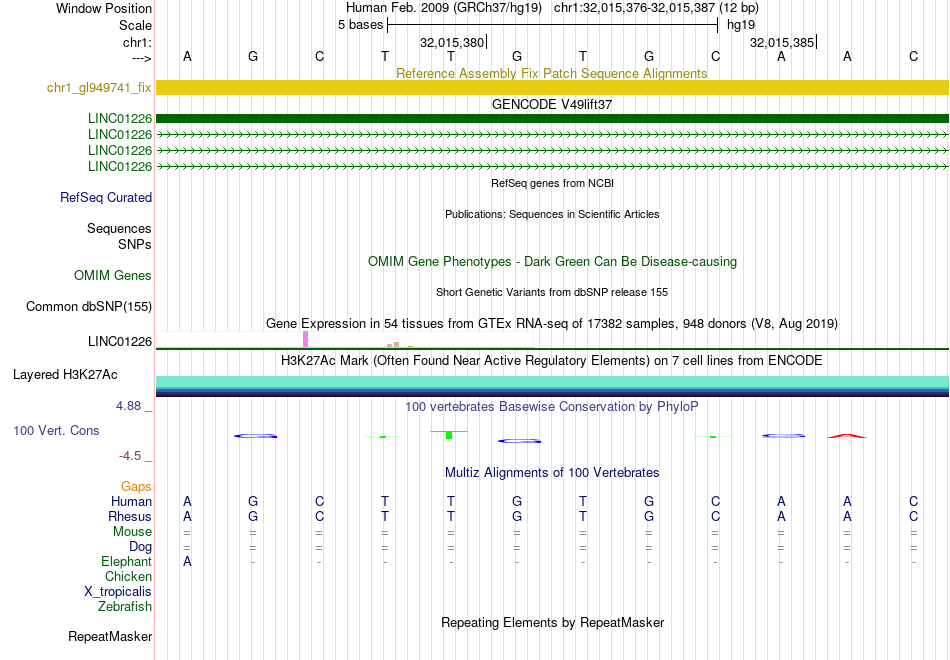Select the yellow fix patch alignment bar
950x660 pixels.
552,87
